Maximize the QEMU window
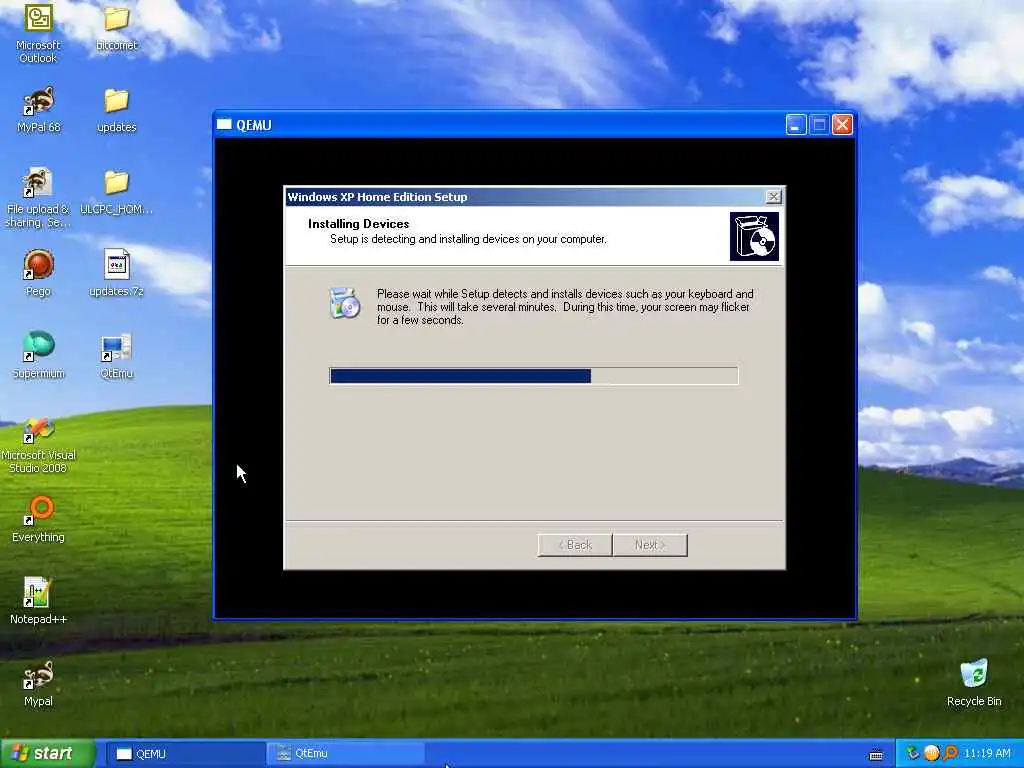The width and height of the screenshot is (1024, 768). click(819, 125)
